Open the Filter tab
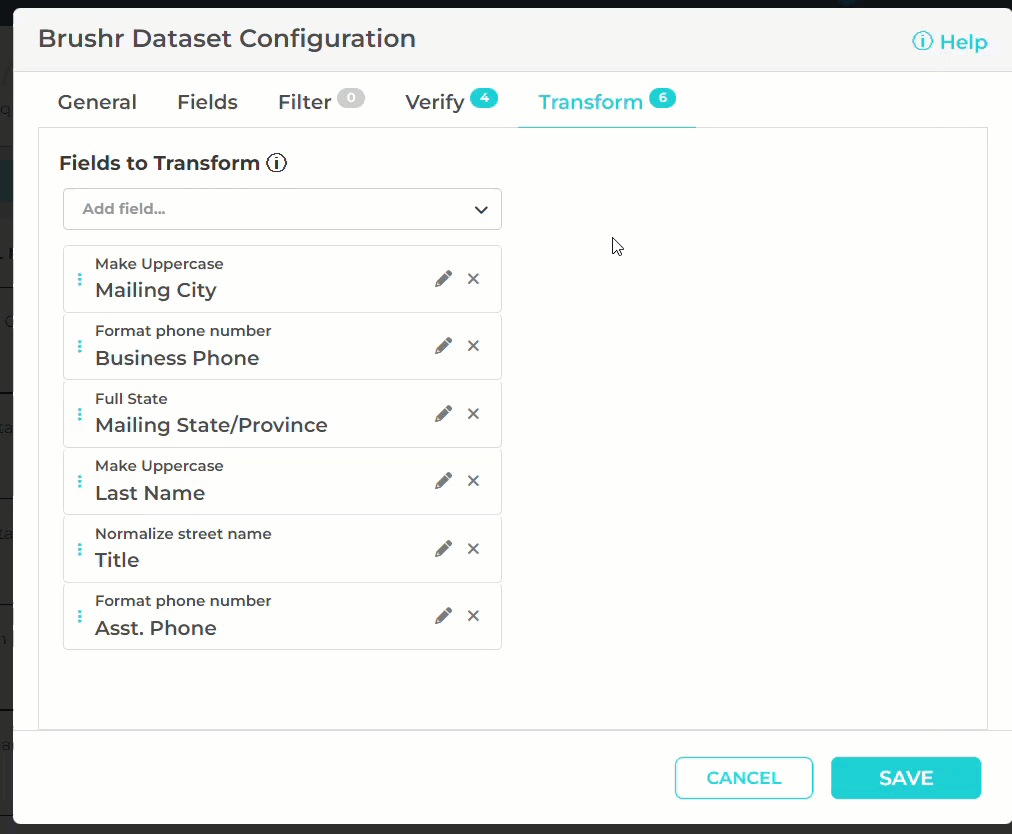Image resolution: width=1012 pixels, height=834 pixels. [305, 102]
